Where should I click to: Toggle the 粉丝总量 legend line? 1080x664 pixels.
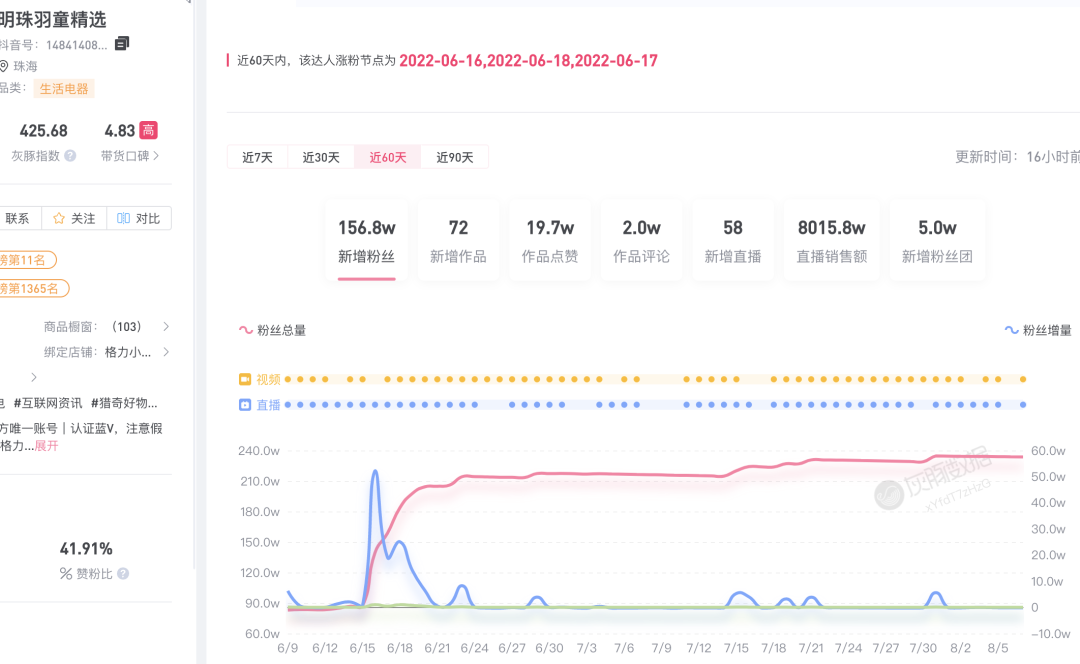click(x=272, y=330)
